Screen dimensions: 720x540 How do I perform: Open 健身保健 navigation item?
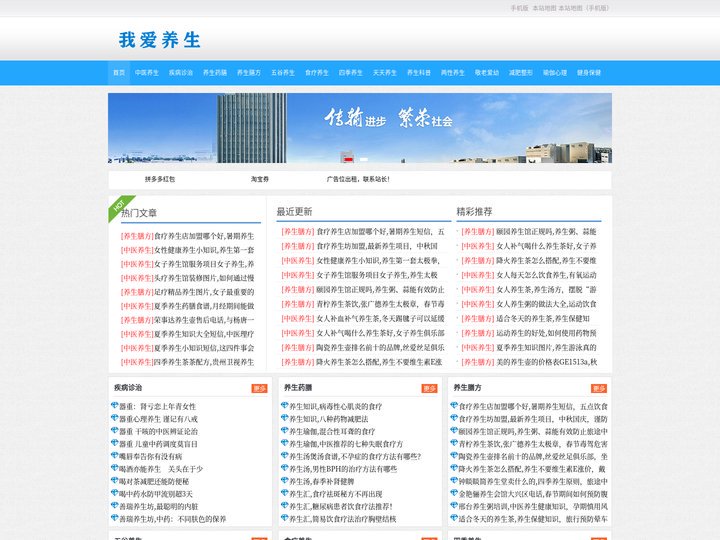tap(589, 73)
